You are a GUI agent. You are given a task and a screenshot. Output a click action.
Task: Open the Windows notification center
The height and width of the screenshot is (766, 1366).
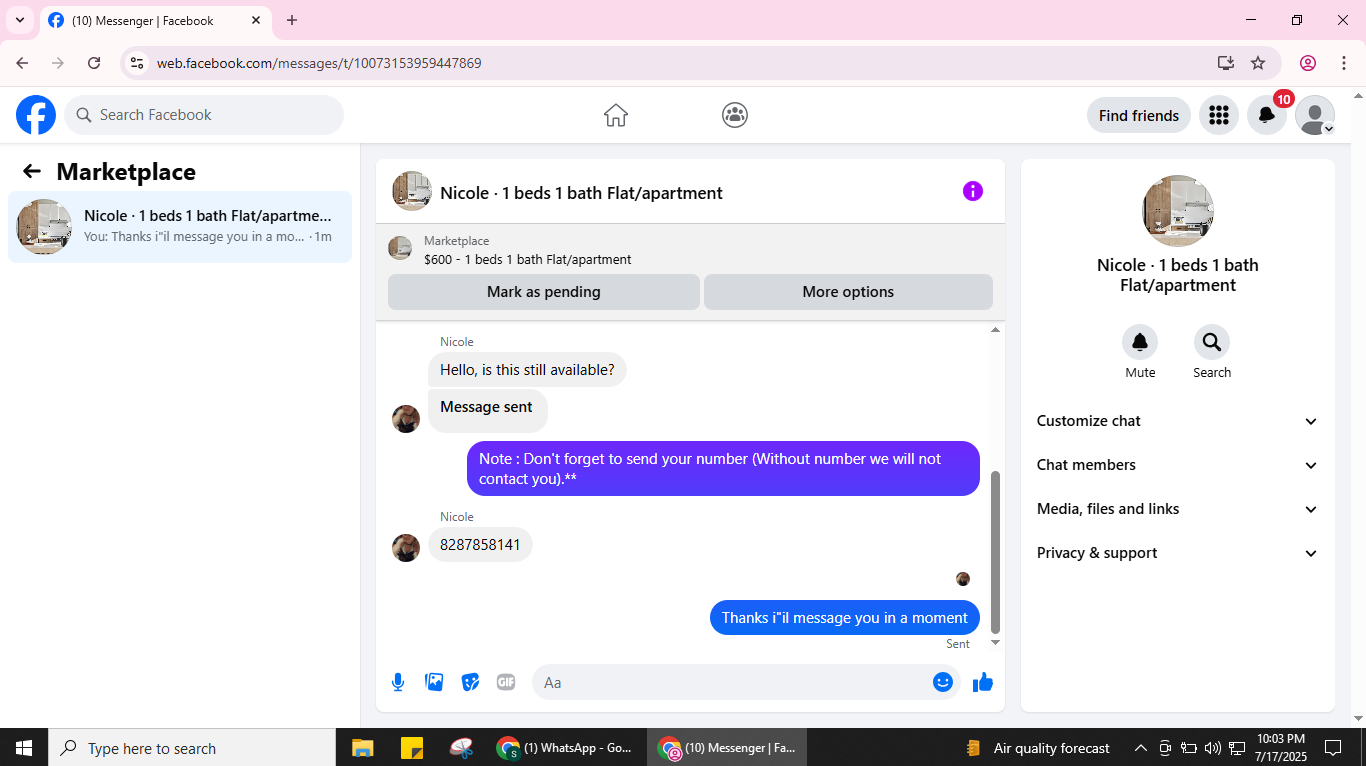click(x=1332, y=748)
